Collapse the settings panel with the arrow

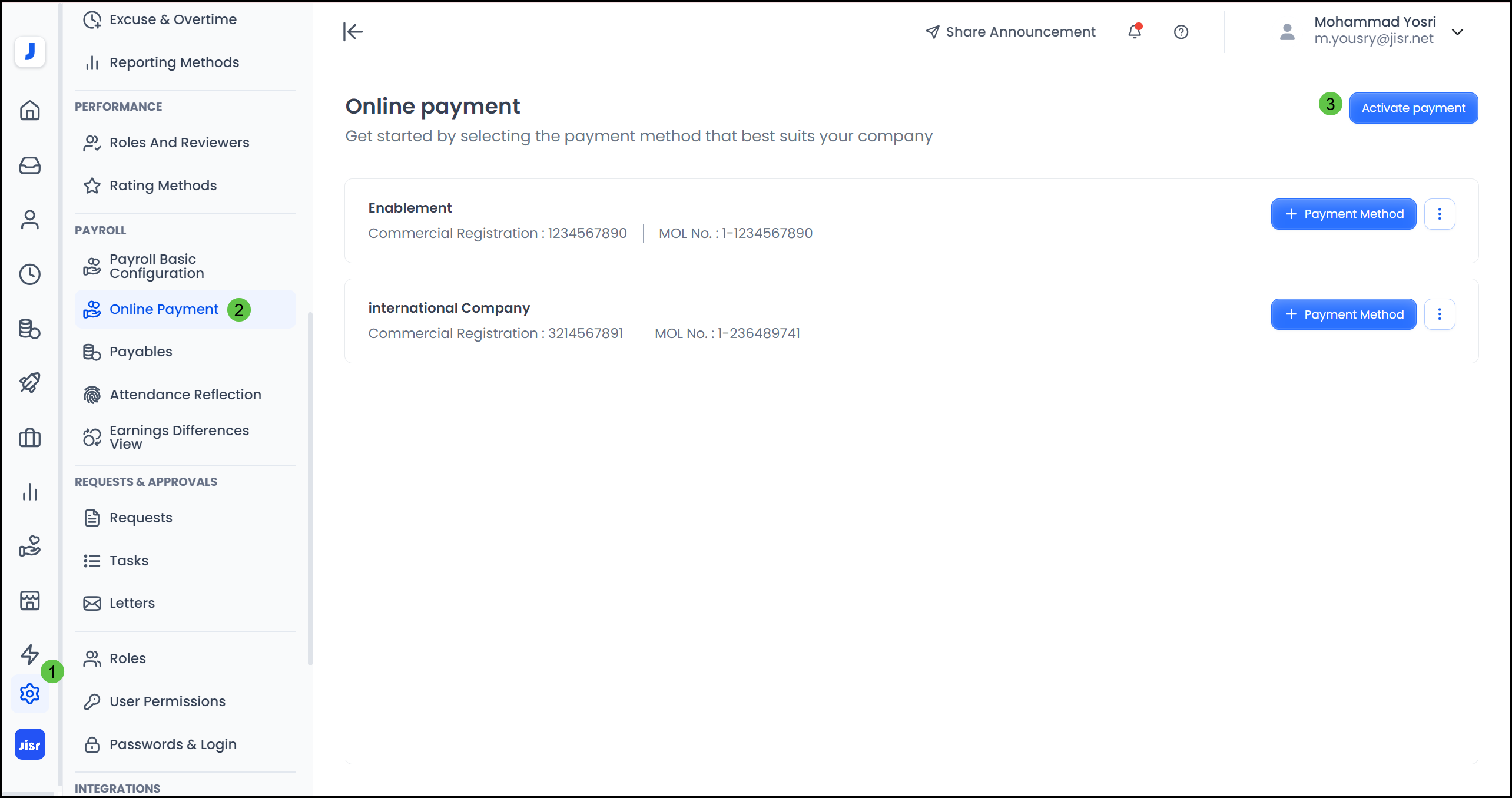[x=352, y=31]
